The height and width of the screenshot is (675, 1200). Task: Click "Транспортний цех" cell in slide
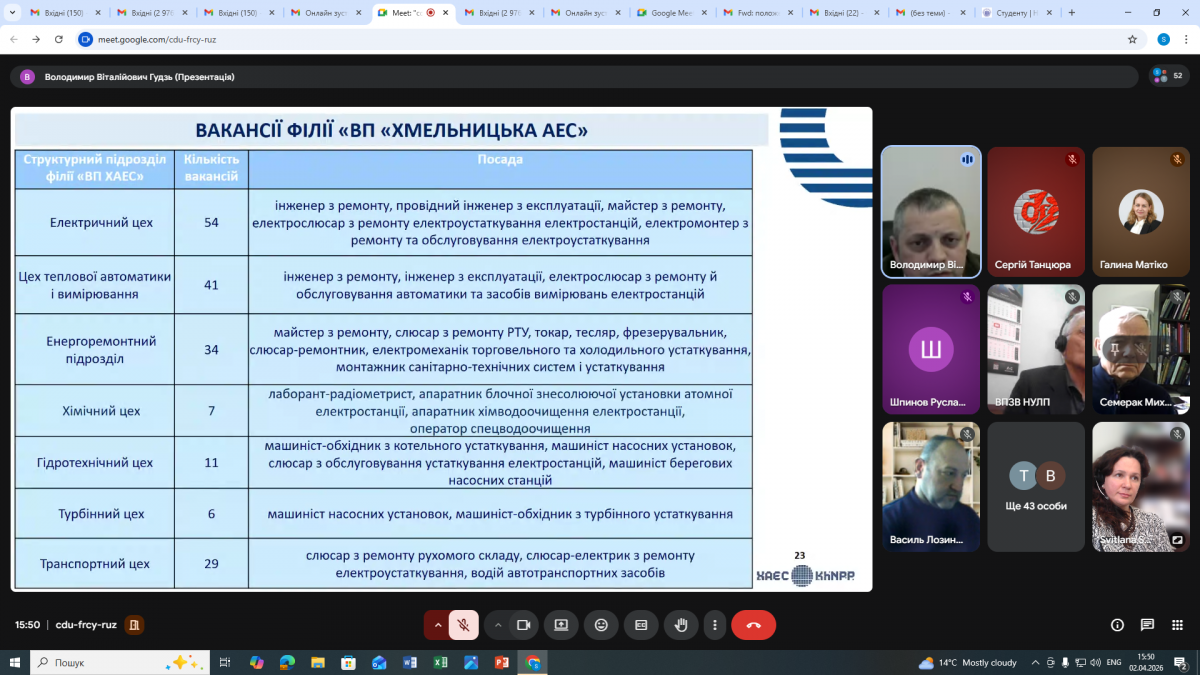coord(95,564)
